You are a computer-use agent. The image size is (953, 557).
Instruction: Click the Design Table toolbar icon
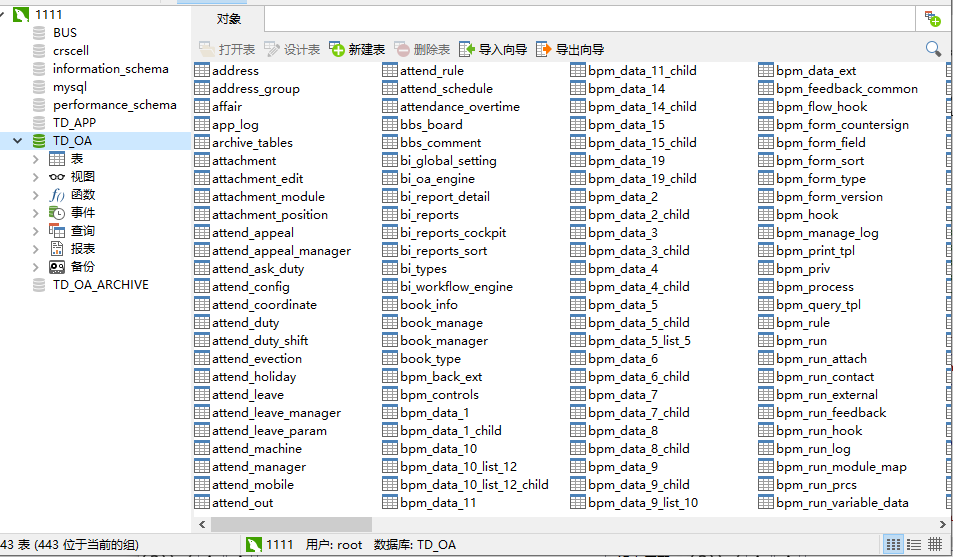[272, 49]
